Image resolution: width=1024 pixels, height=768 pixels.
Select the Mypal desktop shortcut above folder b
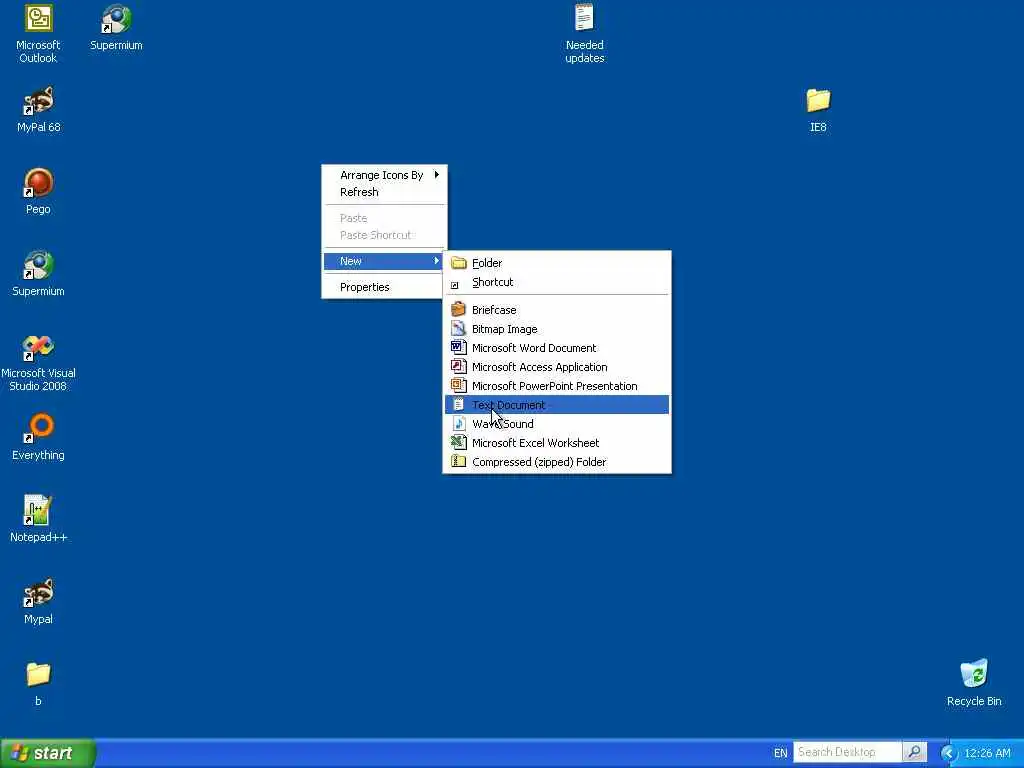38,601
